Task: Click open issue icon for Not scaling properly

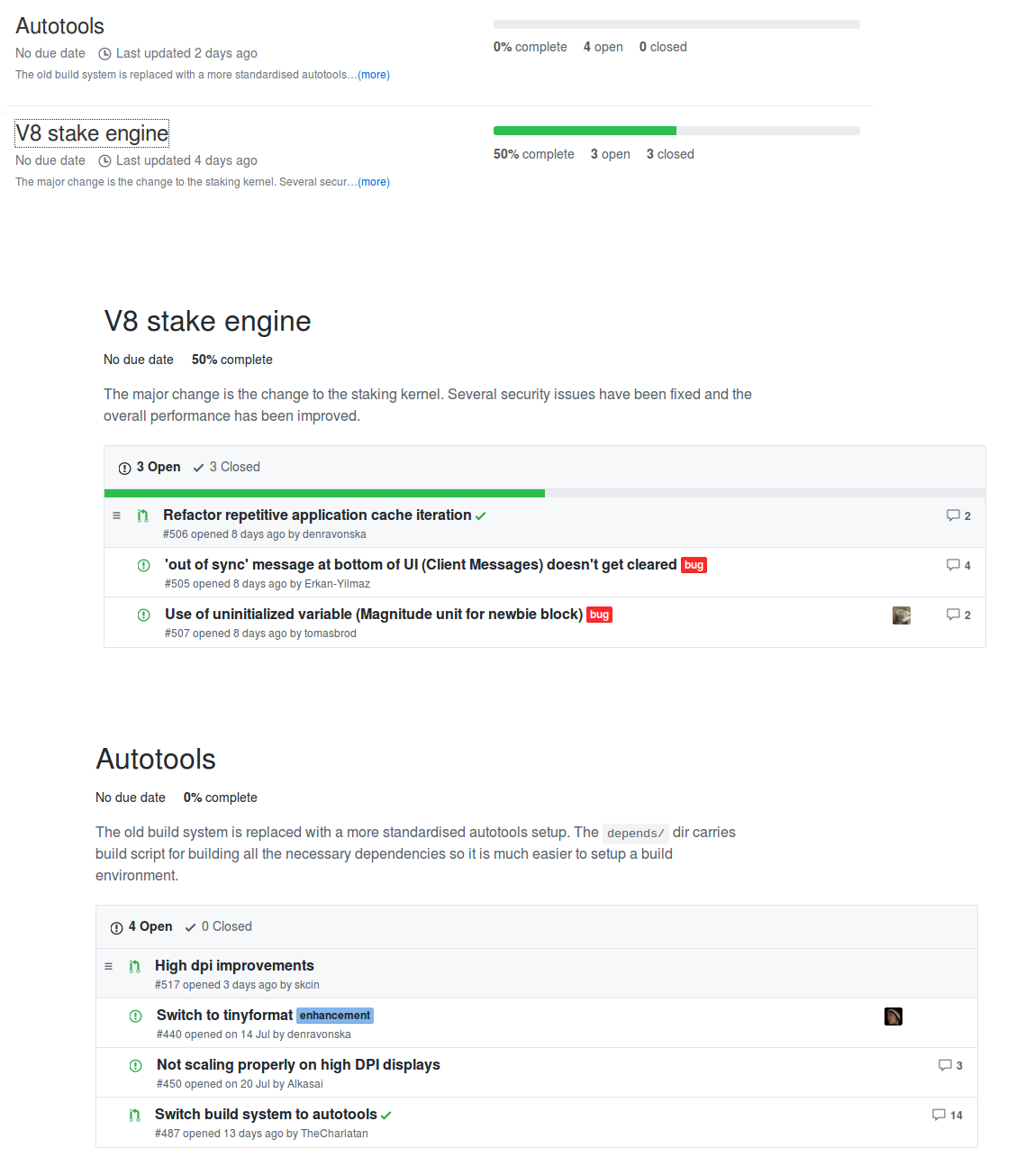Action: pos(135,1066)
